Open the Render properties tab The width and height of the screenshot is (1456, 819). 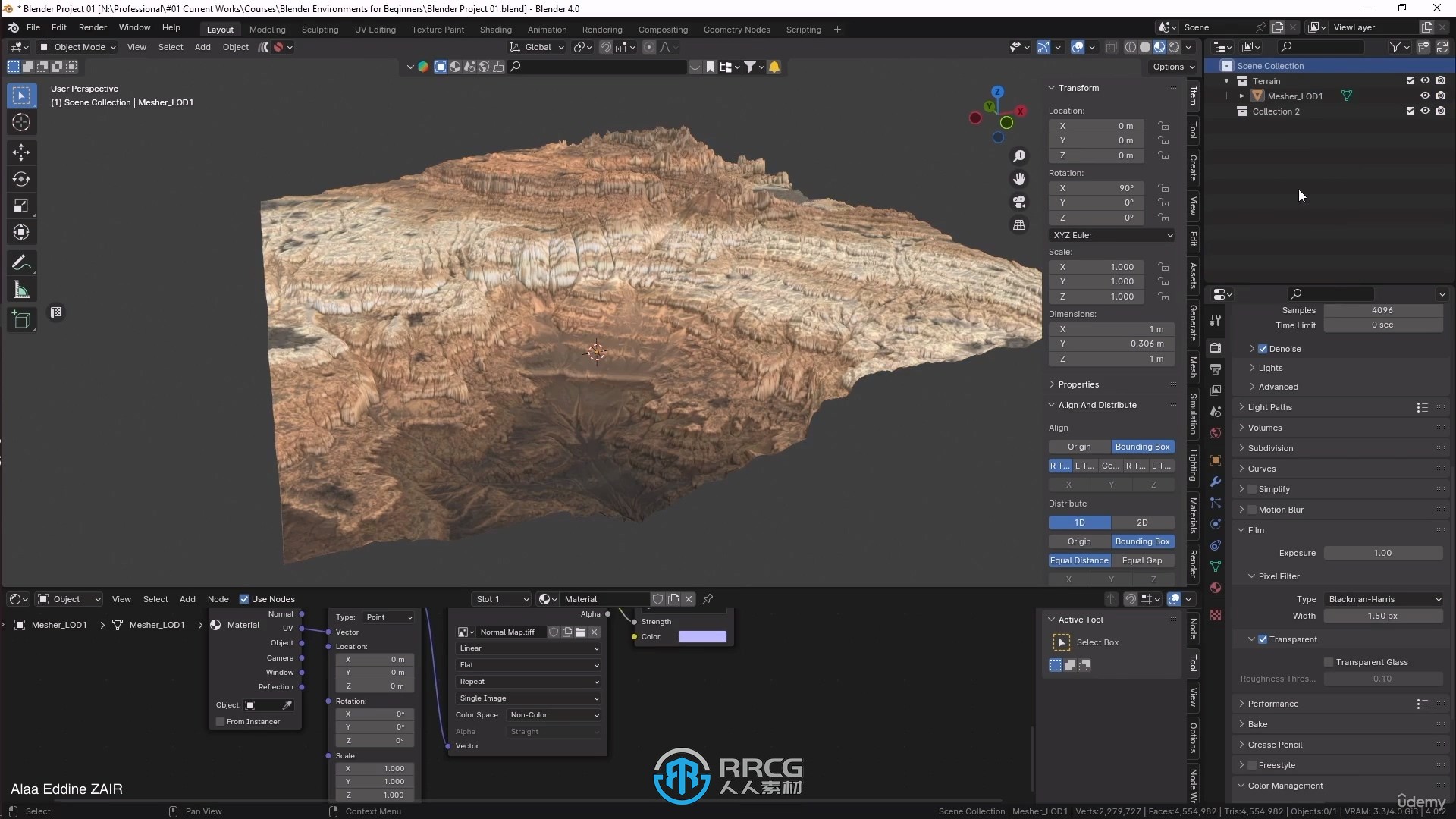(x=1216, y=347)
